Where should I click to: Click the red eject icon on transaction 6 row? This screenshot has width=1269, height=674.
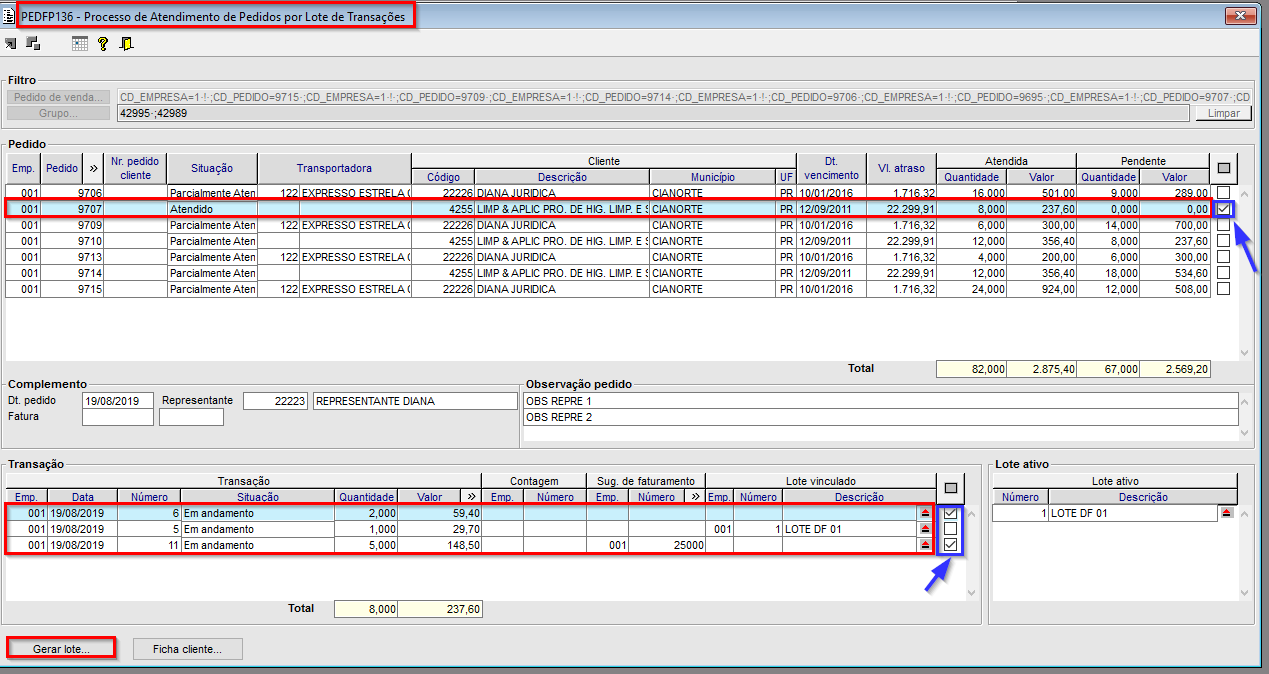click(x=925, y=513)
